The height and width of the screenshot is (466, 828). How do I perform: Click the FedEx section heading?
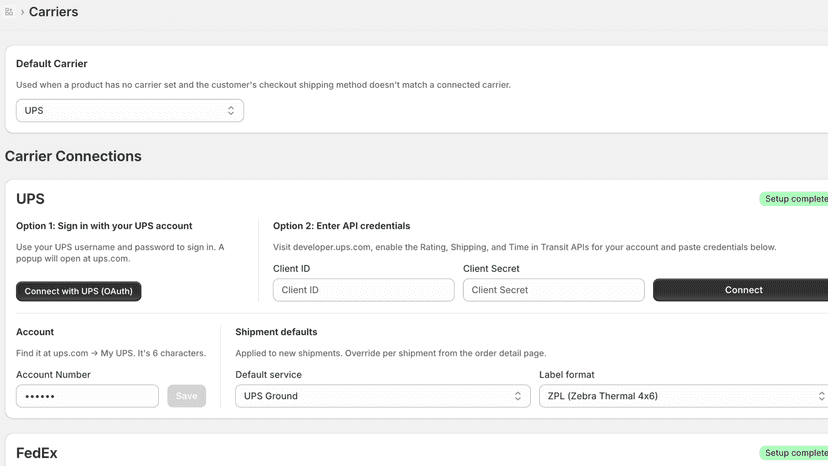tap(36, 453)
